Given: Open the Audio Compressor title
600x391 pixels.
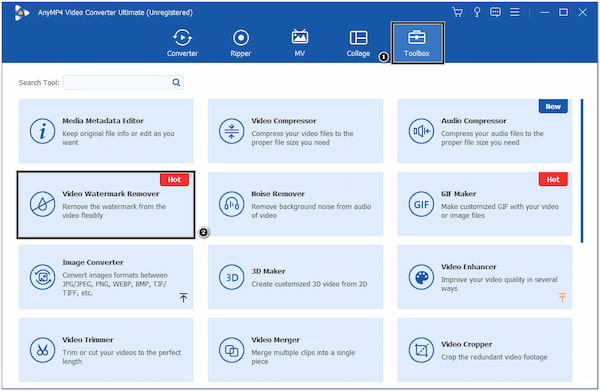Looking at the screenshot, I should pyautogui.click(x=473, y=121).
